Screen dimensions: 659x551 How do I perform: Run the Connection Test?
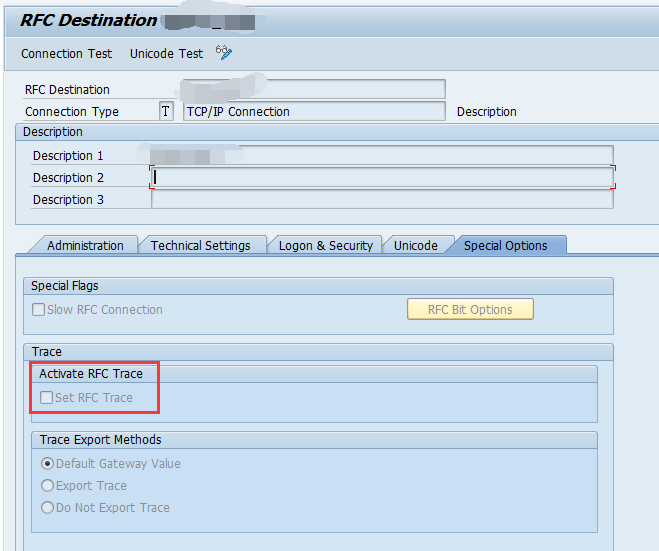tap(66, 54)
